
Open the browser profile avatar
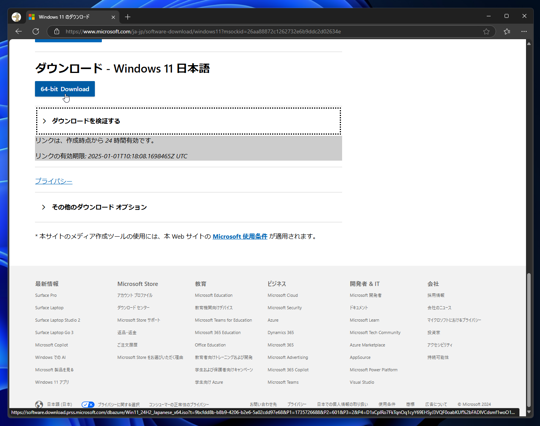(16, 17)
